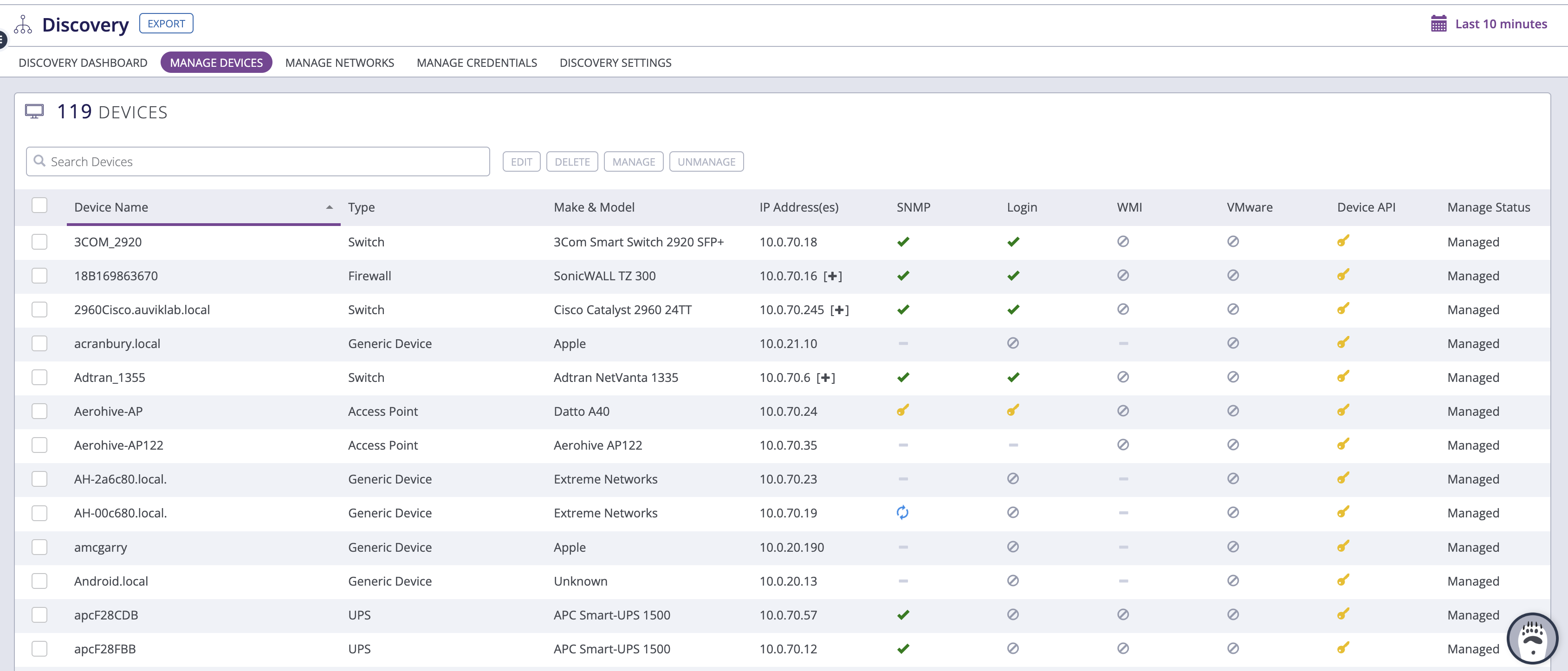This screenshot has width=1568, height=671.
Task: Click the EXPORT button
Action: pyautogui.click(x=166, y=23)
